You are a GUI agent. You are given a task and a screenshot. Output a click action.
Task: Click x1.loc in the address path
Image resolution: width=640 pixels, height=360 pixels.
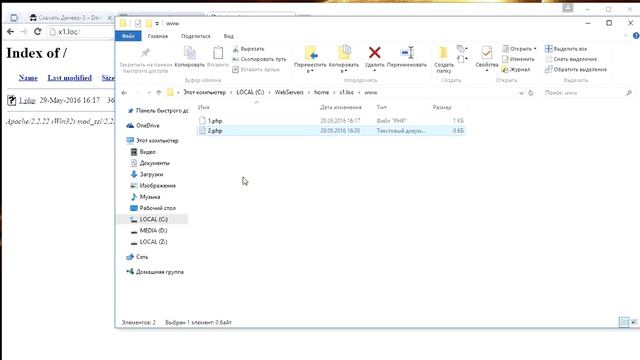(x=347, y=93)
